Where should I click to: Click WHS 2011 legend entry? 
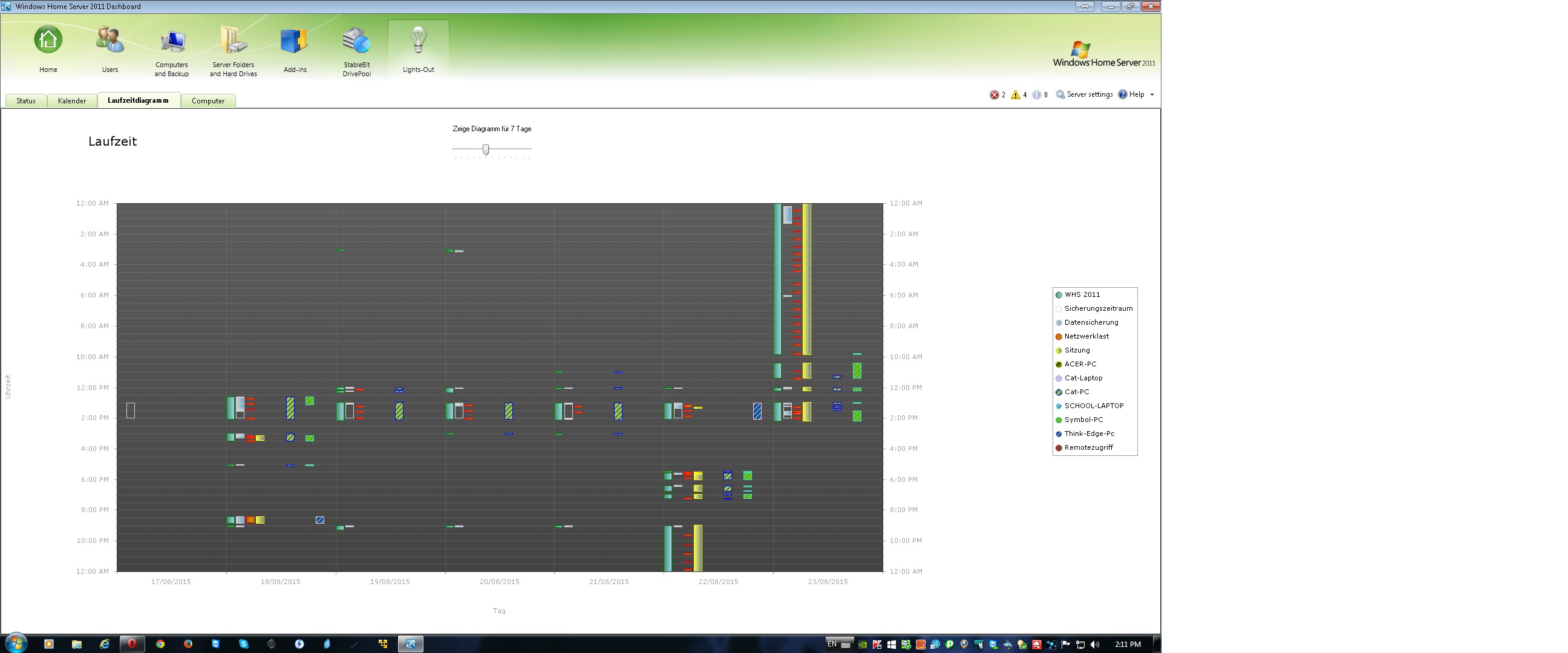click(x=1077, y=294)
